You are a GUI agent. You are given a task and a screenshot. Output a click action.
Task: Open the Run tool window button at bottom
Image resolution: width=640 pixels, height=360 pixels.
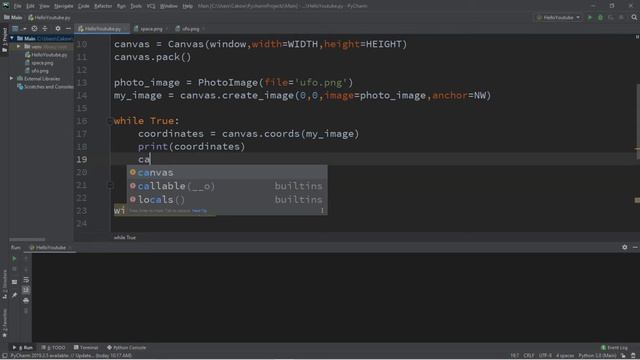pos(23,348)
